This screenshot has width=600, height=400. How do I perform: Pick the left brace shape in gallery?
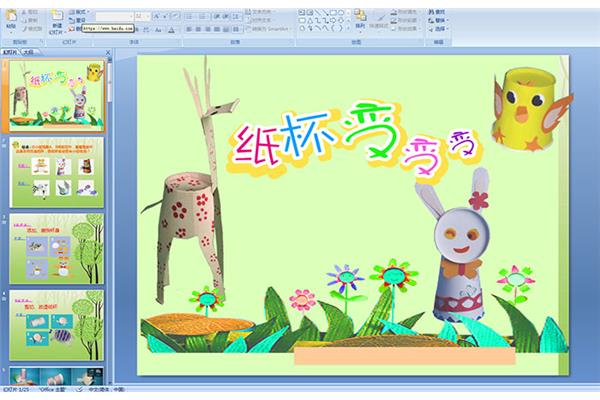(x=333, y=28)
